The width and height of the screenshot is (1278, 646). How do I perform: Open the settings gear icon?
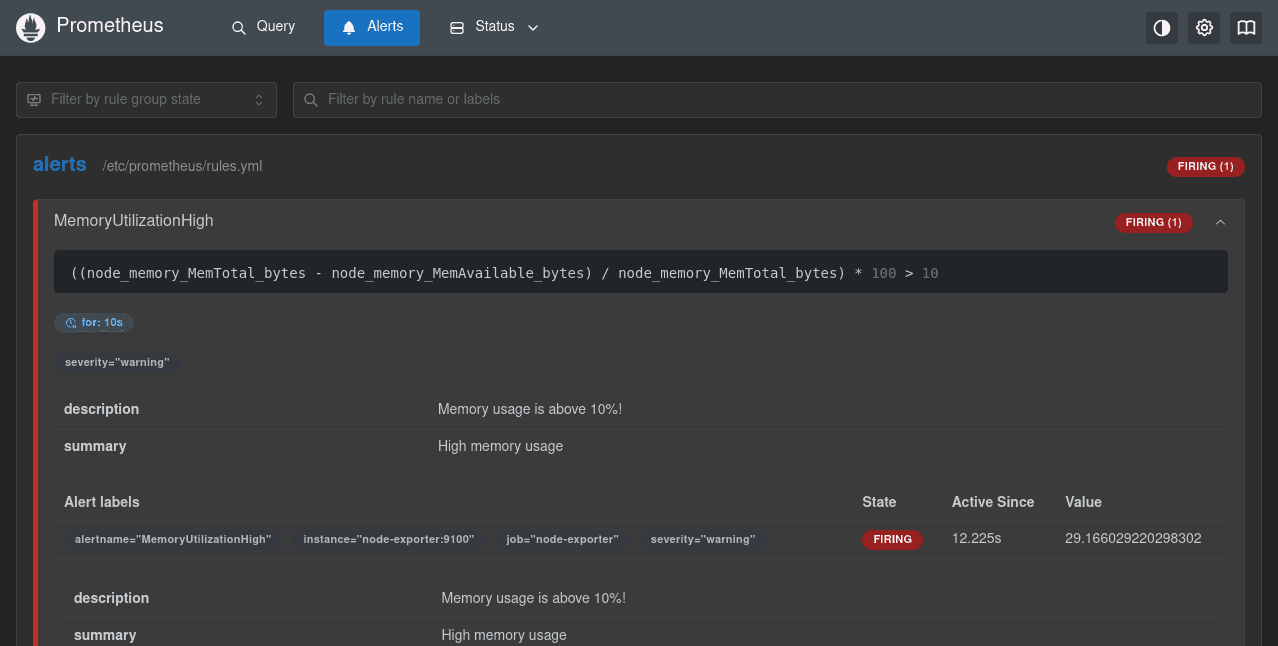(1204, 28)
